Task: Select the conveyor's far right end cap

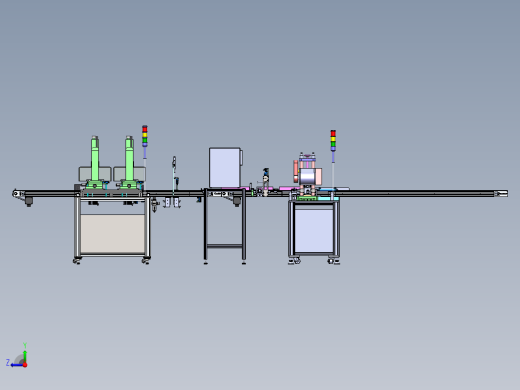Action: pyautogui.click(x=501, y=194)
